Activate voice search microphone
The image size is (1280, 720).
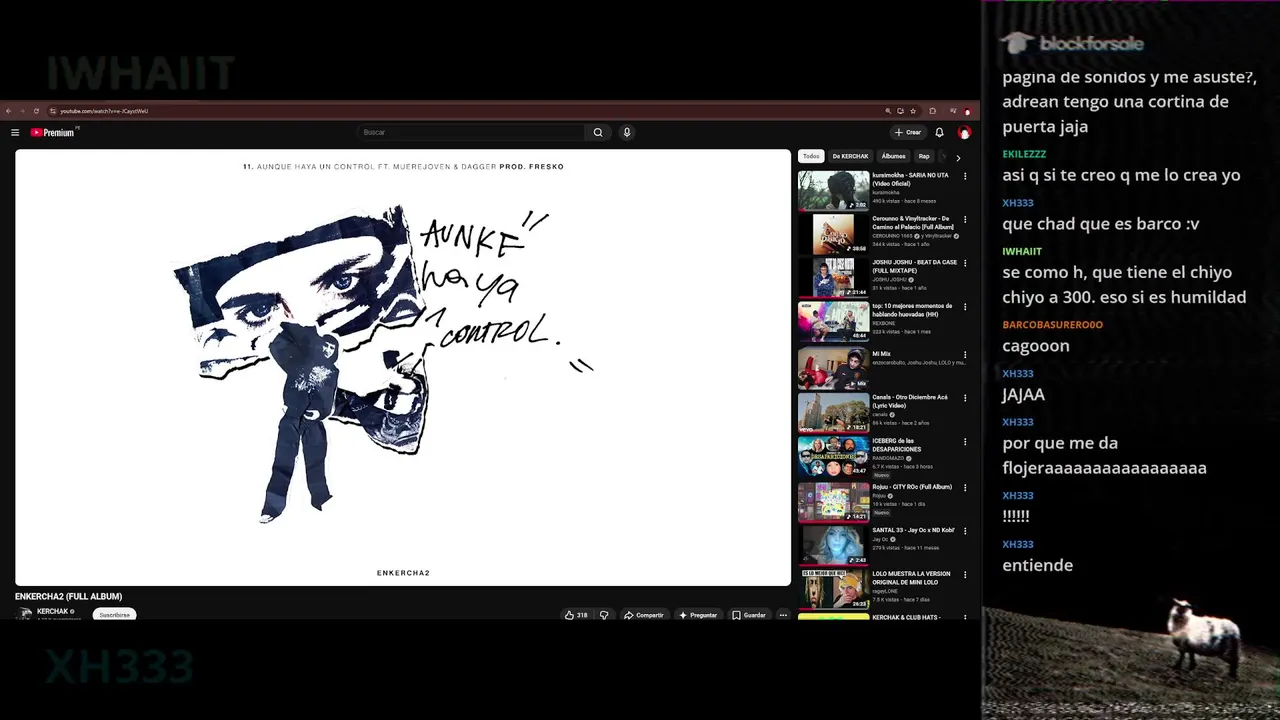click(627, 132)
